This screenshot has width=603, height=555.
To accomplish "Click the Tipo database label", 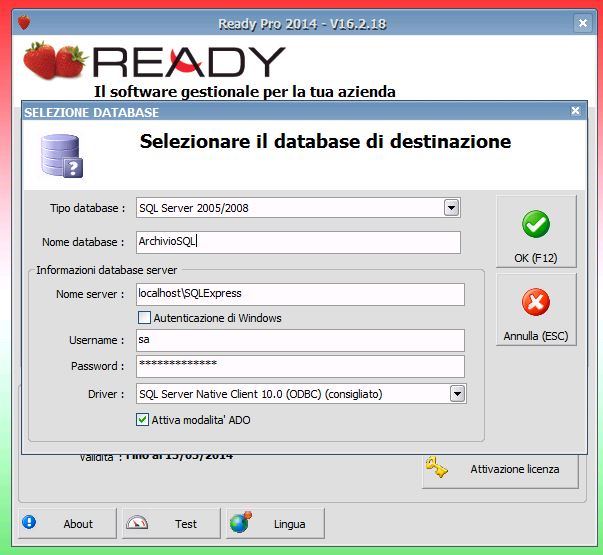I will click(88, 208).
